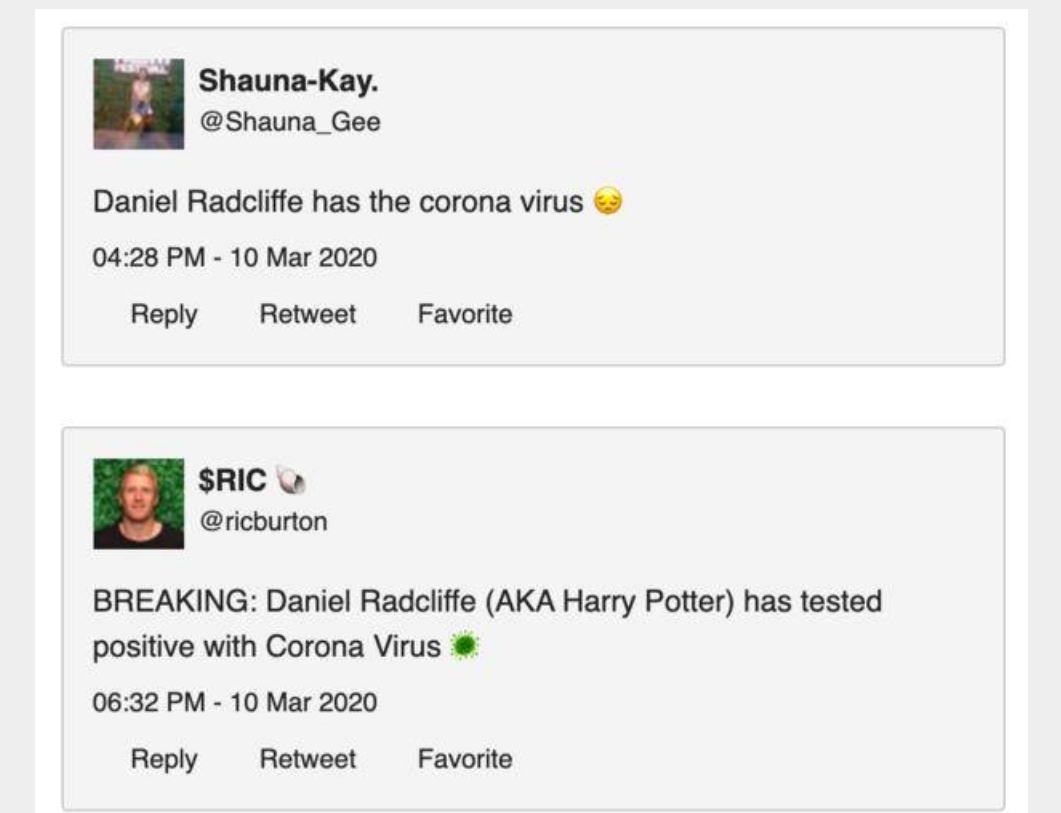Click the shell emoji beside $RIC name

pos(291,481)
